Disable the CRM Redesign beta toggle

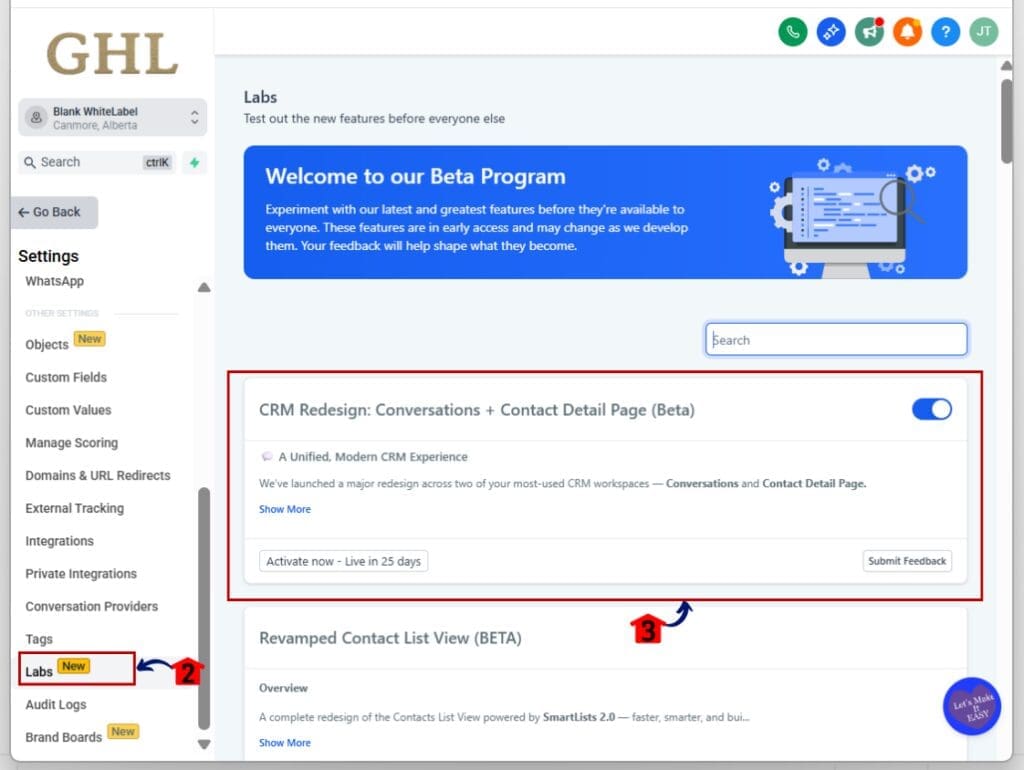pyautogui.click(x=932, y=409)
